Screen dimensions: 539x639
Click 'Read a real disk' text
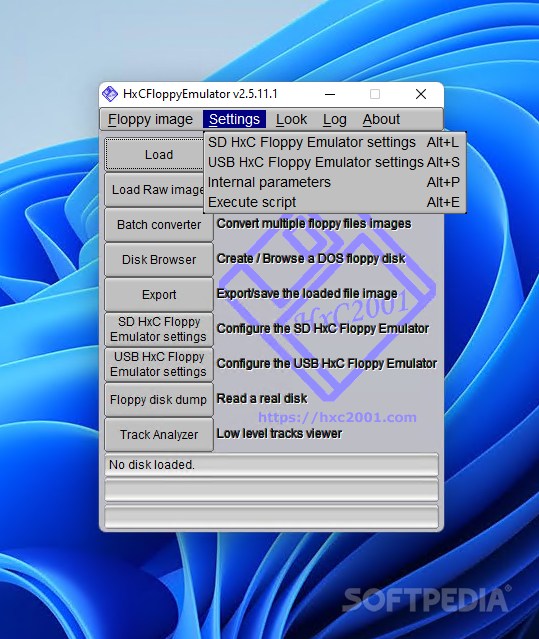pos(262,399)
